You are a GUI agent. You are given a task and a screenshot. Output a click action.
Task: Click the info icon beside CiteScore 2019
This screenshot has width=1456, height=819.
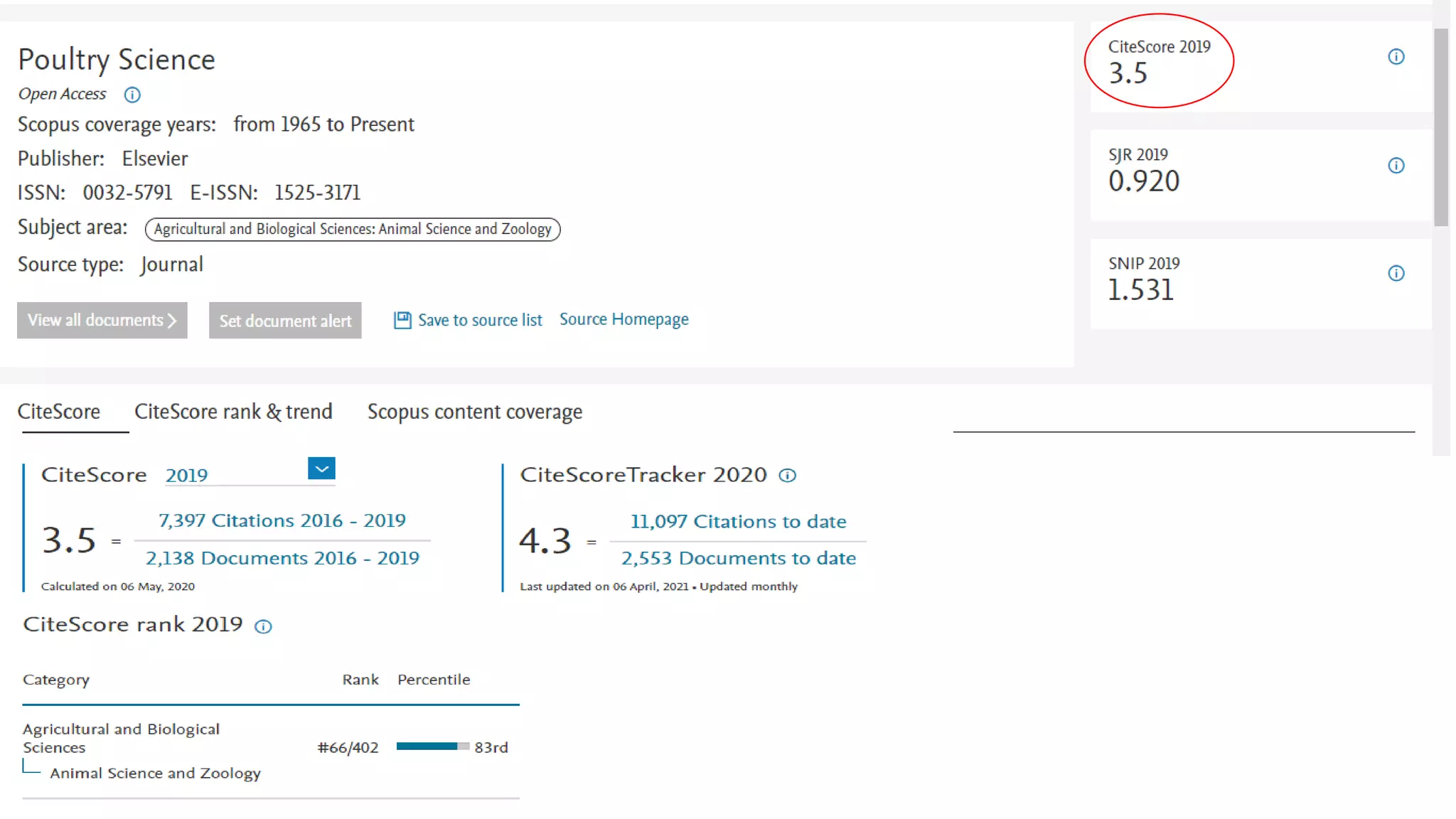pos(1396,57)
